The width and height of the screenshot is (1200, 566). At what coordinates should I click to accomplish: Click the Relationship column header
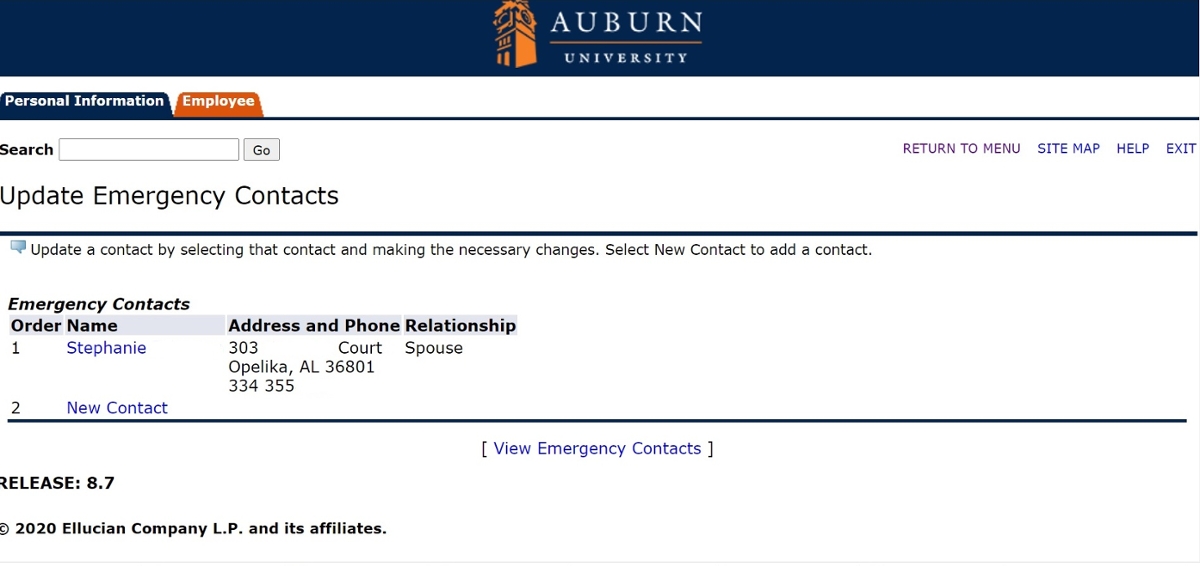460,326
